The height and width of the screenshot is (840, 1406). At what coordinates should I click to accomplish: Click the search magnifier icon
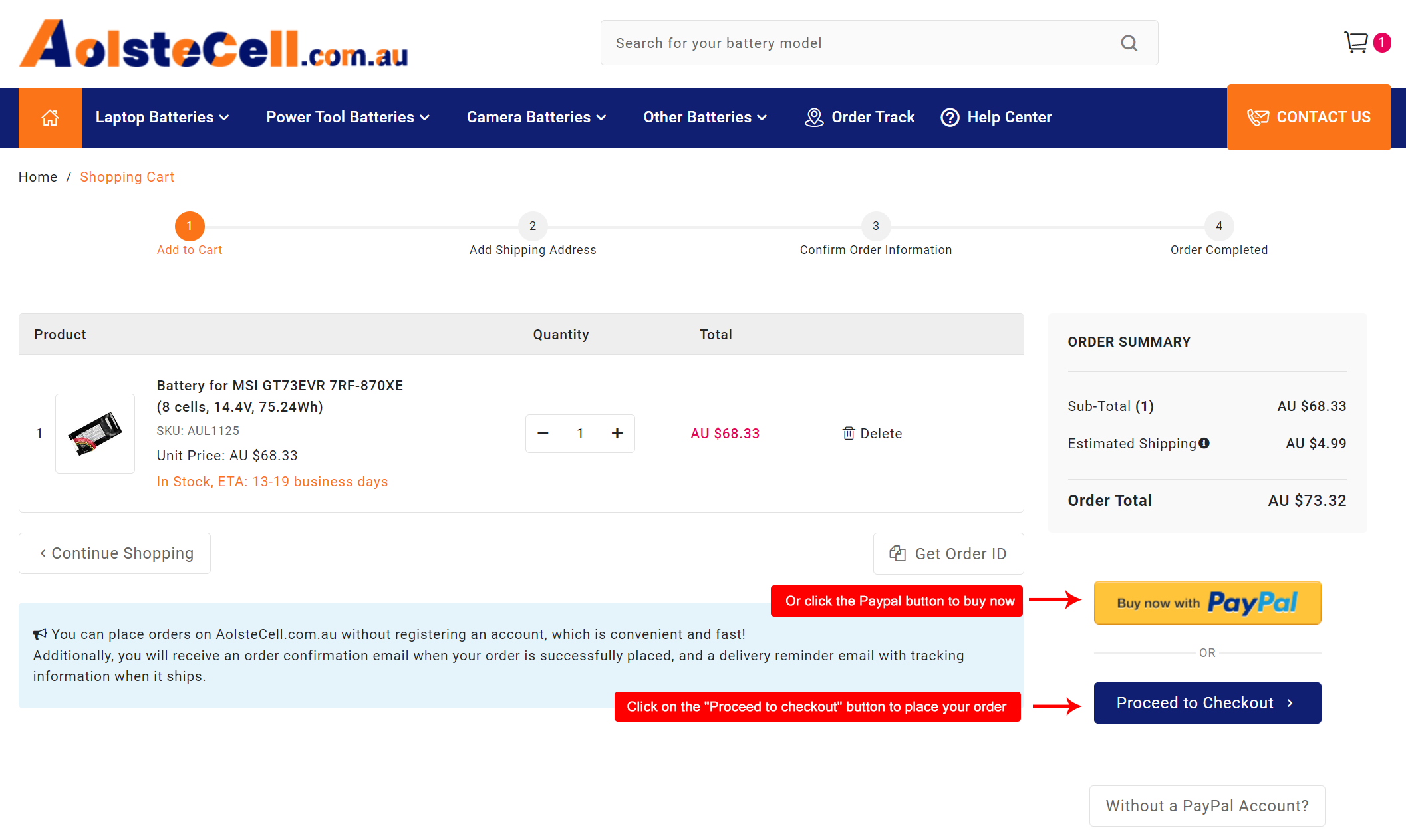[x=1129, y=43]
